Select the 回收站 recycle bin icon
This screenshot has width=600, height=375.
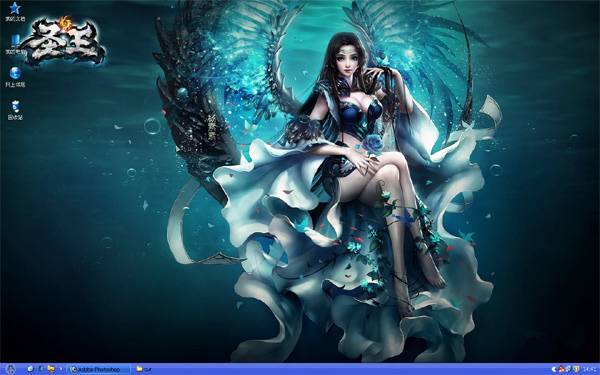[15, 106]
